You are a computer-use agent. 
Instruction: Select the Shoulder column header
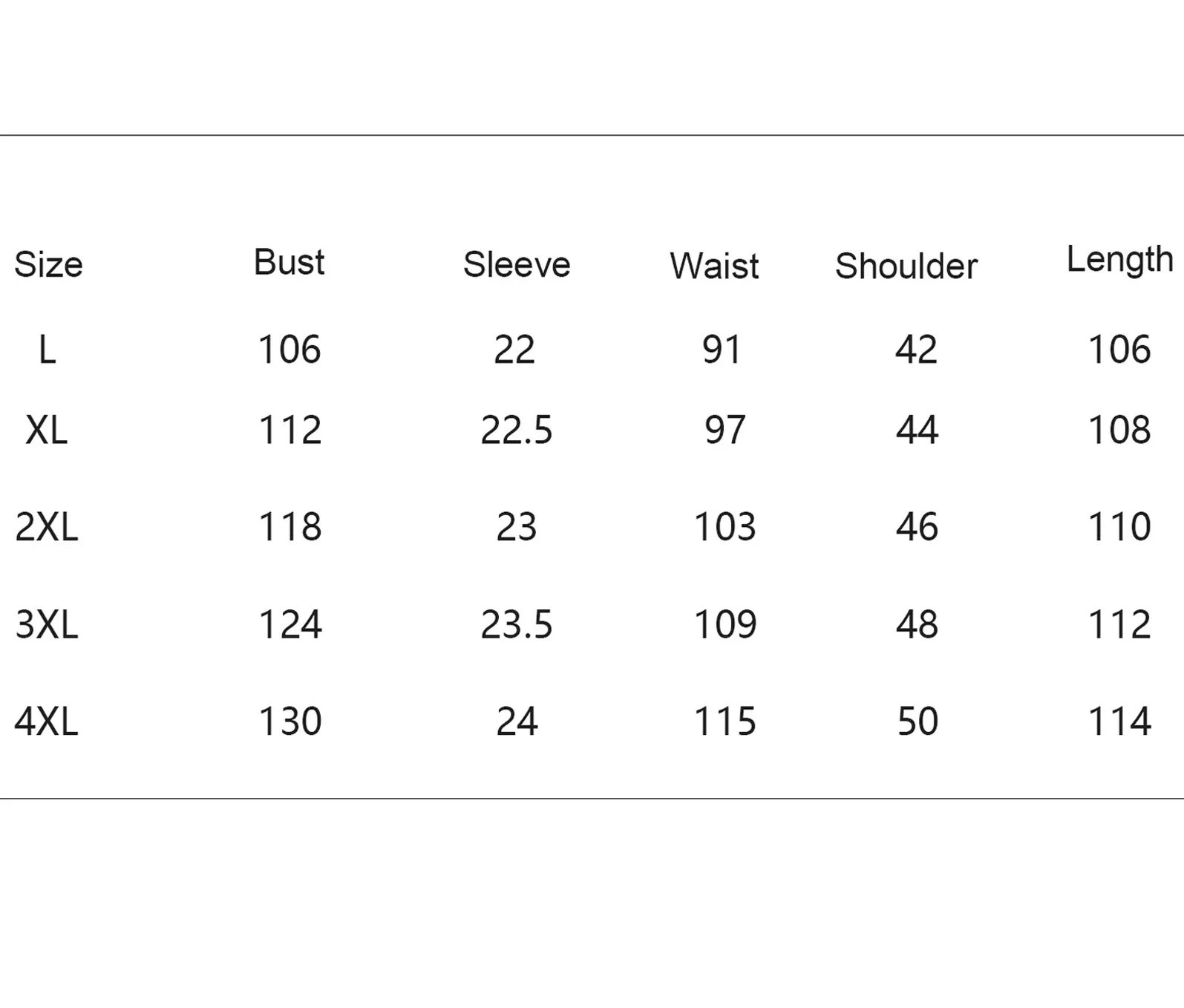point(906,266)
